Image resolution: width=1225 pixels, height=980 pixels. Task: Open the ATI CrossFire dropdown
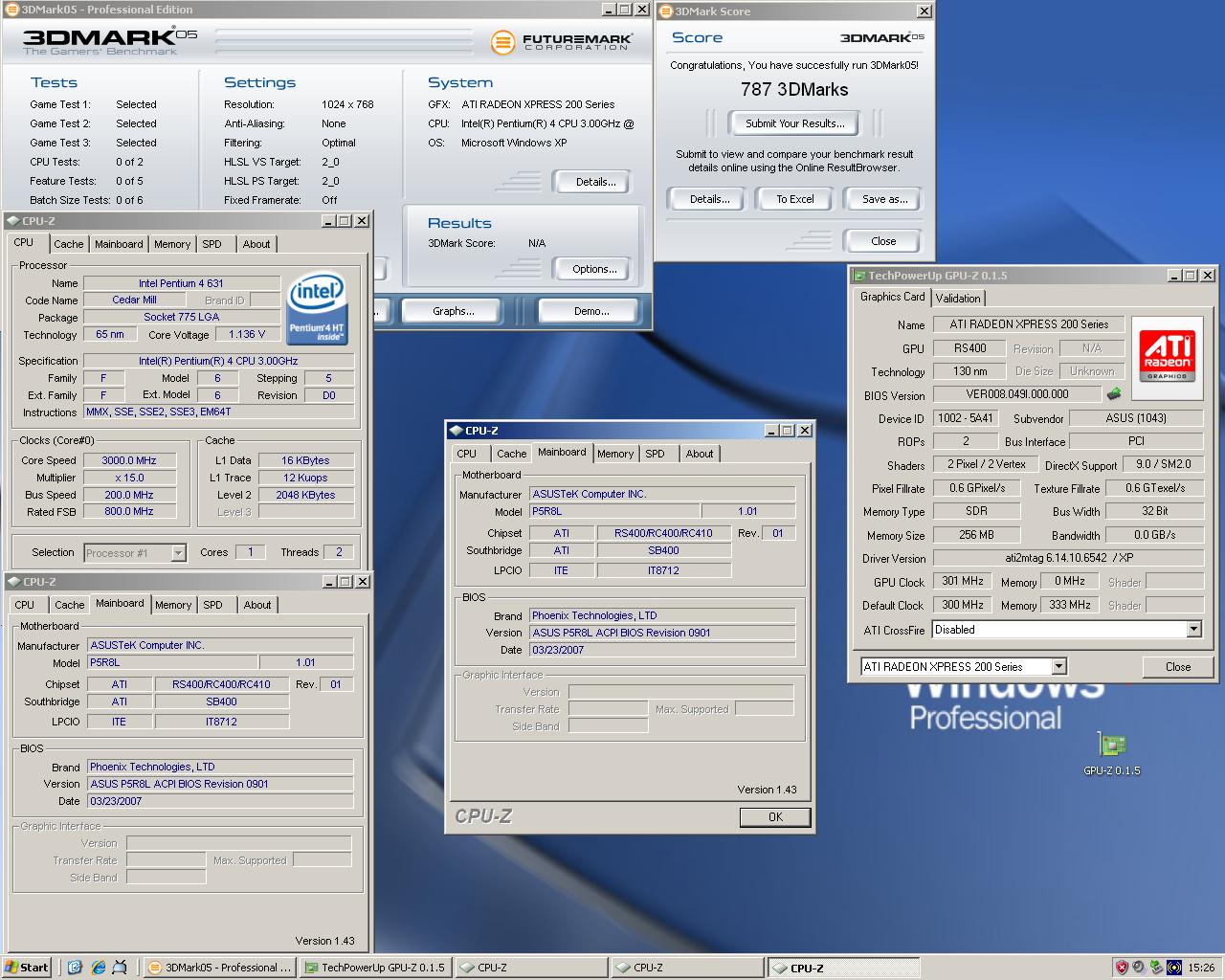pyautogui.click(x=1193, y=629)
